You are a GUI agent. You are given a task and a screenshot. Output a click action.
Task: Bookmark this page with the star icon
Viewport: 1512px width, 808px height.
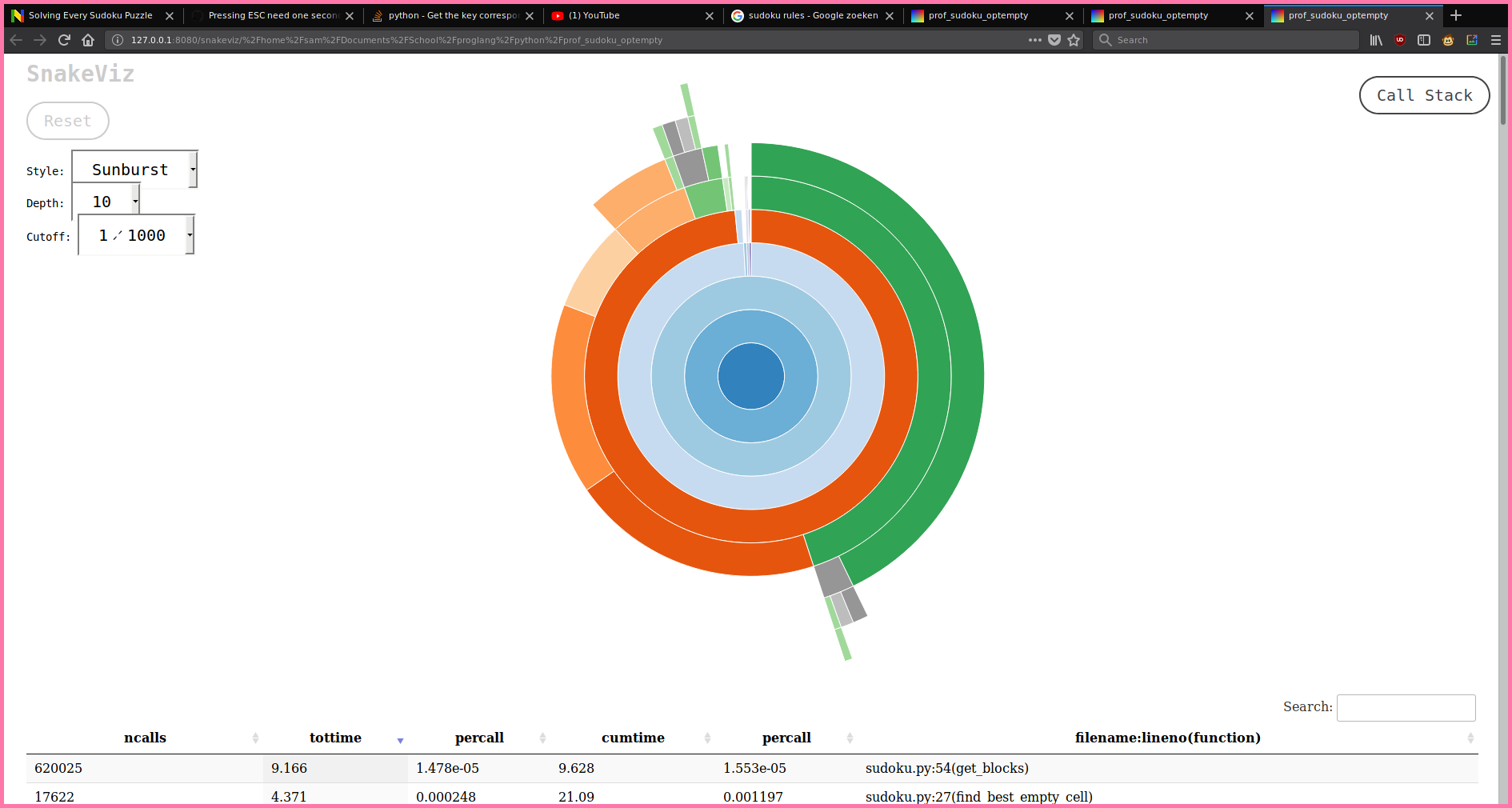[1074, 40]
